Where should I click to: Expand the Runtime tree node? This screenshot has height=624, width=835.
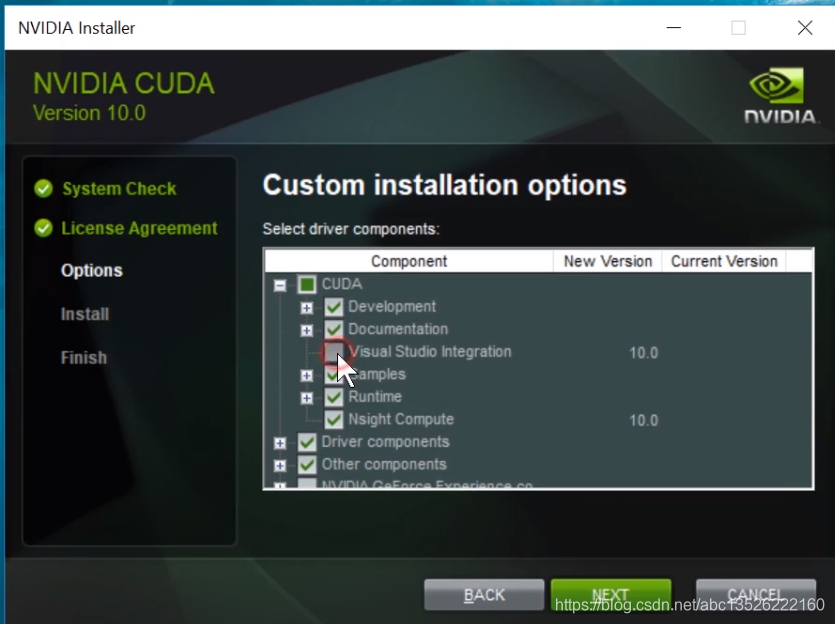coord(307,398)
